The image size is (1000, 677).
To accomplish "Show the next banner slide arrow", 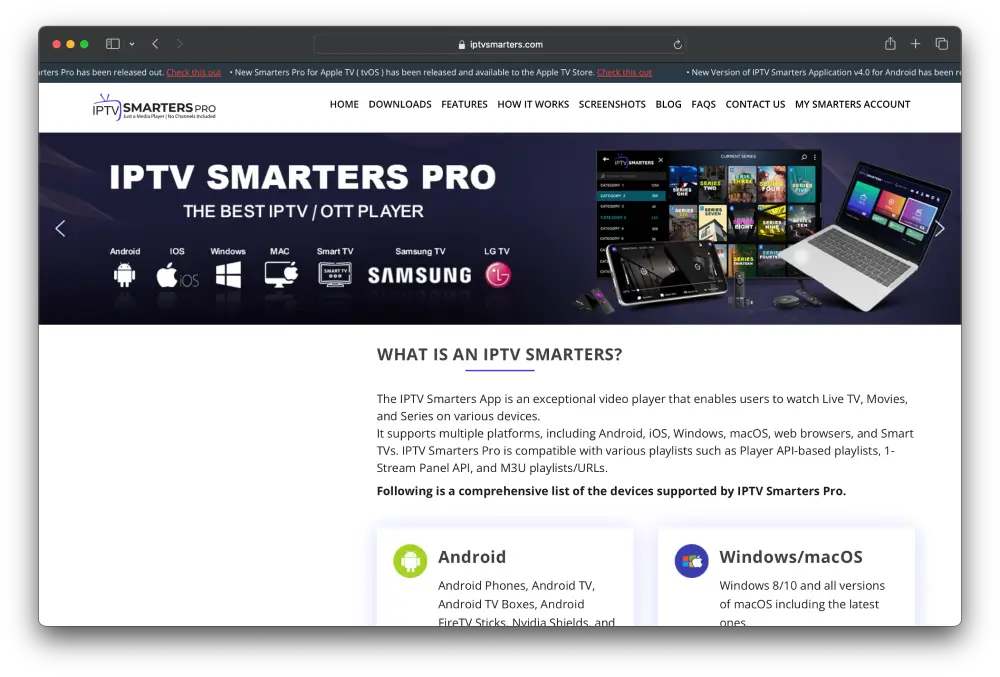I will (x=939, y=228).
